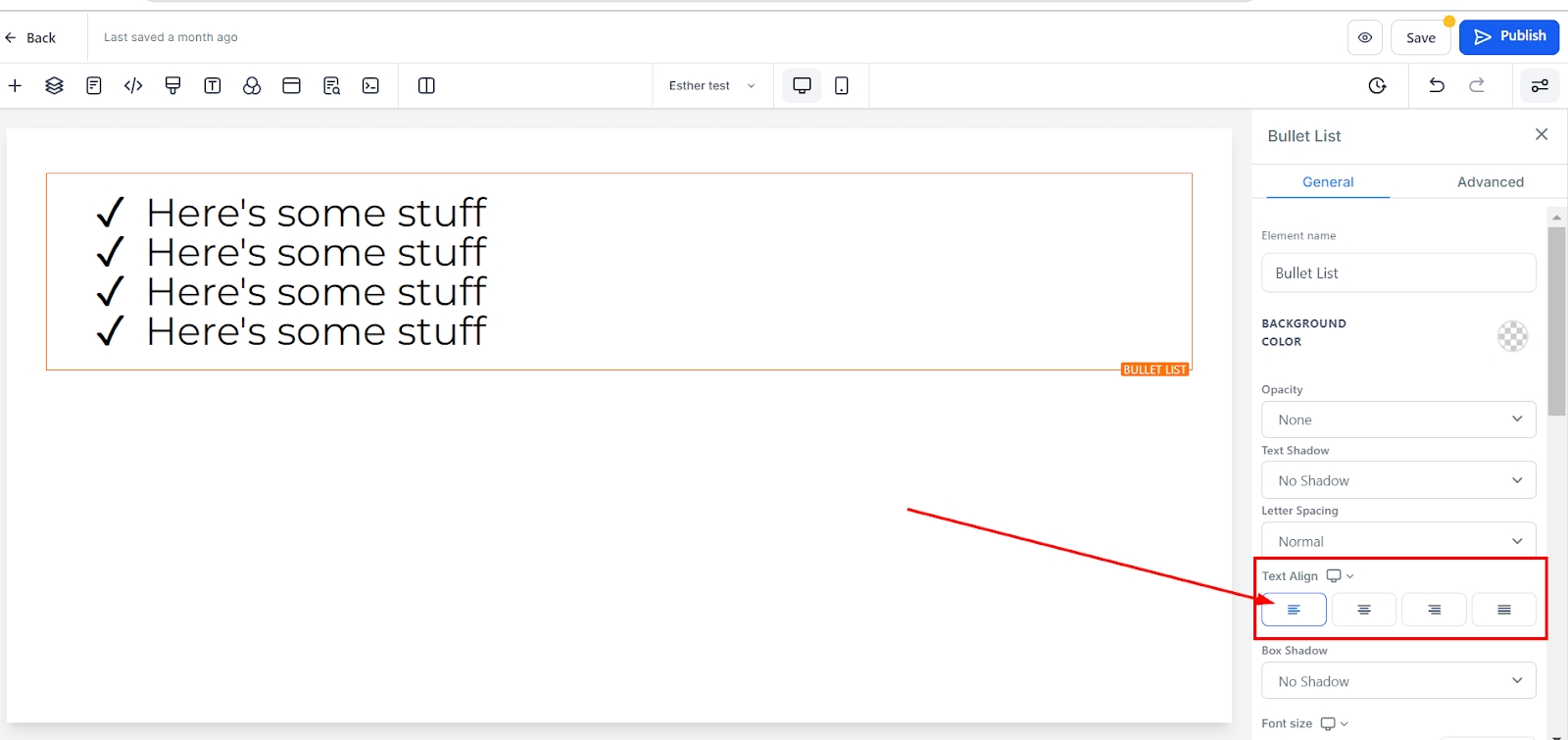
Task: Select center text alignment
Action: tap(1363, 610)
